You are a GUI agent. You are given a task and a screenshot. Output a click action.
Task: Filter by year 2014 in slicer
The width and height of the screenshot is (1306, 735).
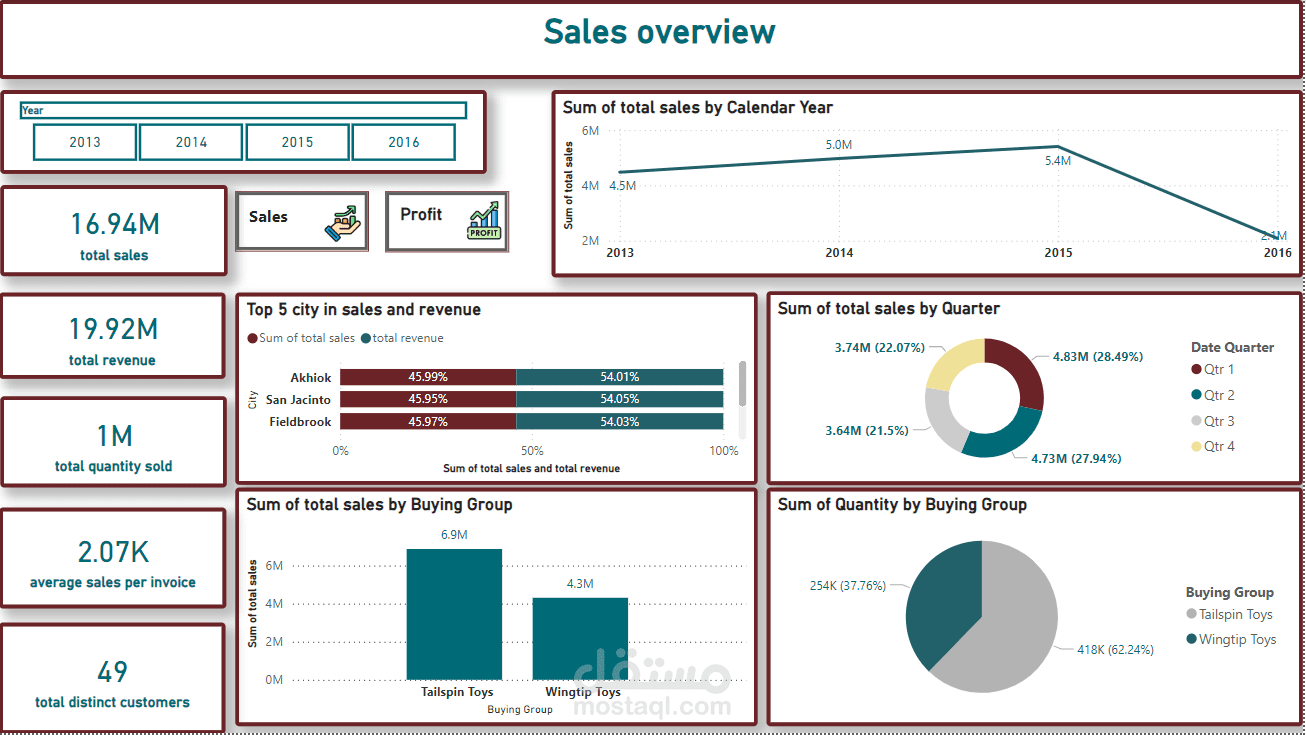click(191, 142)
